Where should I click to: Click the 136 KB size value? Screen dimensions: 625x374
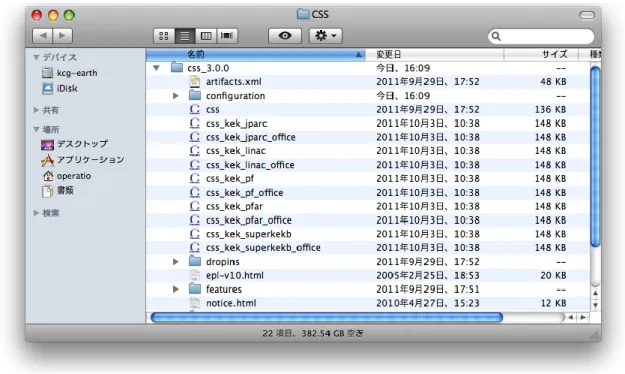click(x=550, y=109)
